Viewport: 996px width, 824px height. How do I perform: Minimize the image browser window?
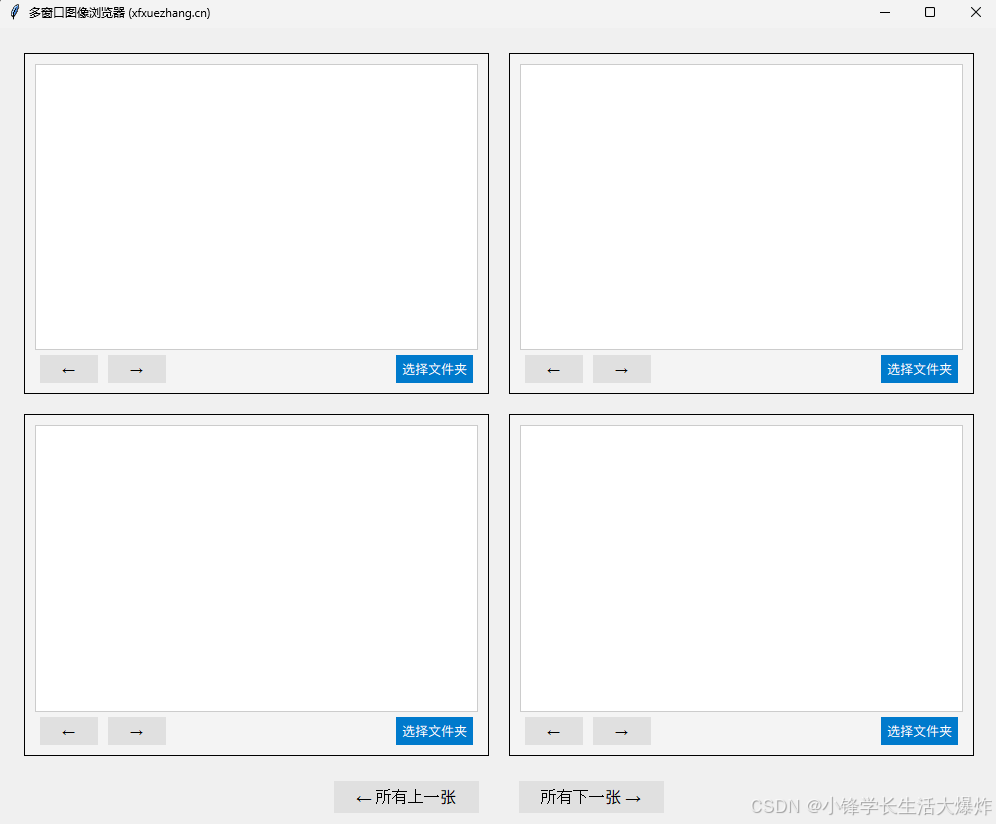click(x=885, y=13)
